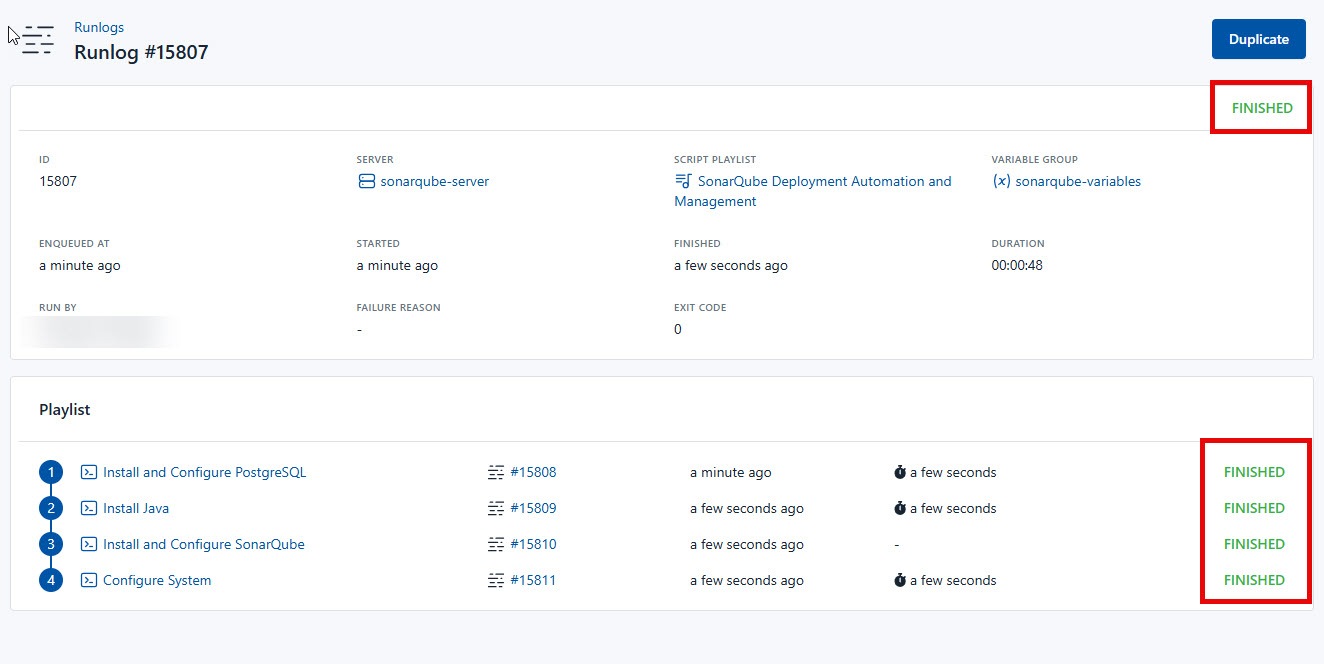Select step number 3 circle in playlist
This screenshot has width=1324, height=664.
click(x=51, y=544)
